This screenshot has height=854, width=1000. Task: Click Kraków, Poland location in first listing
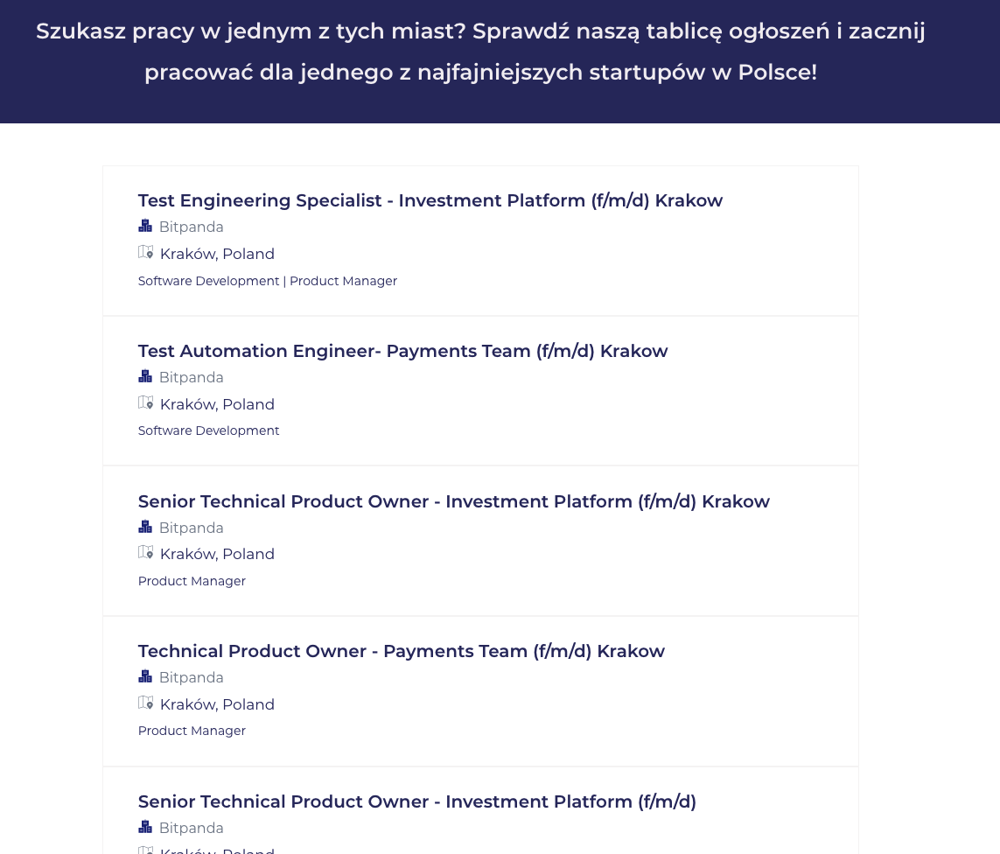click(217, 254)
